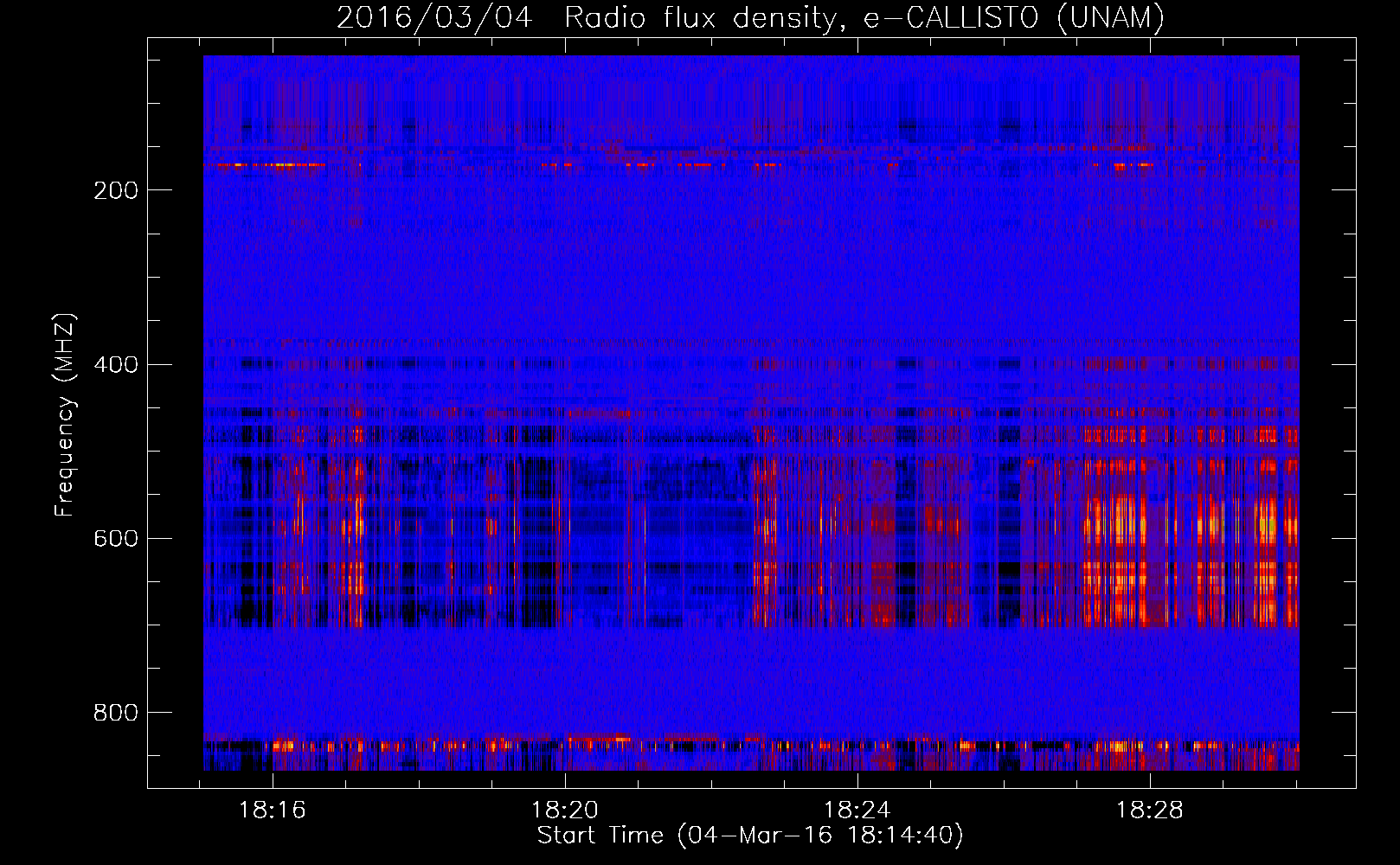Click the 18:24 time tick label
Screen dimensions: 1400x865
tap(857, 811)
